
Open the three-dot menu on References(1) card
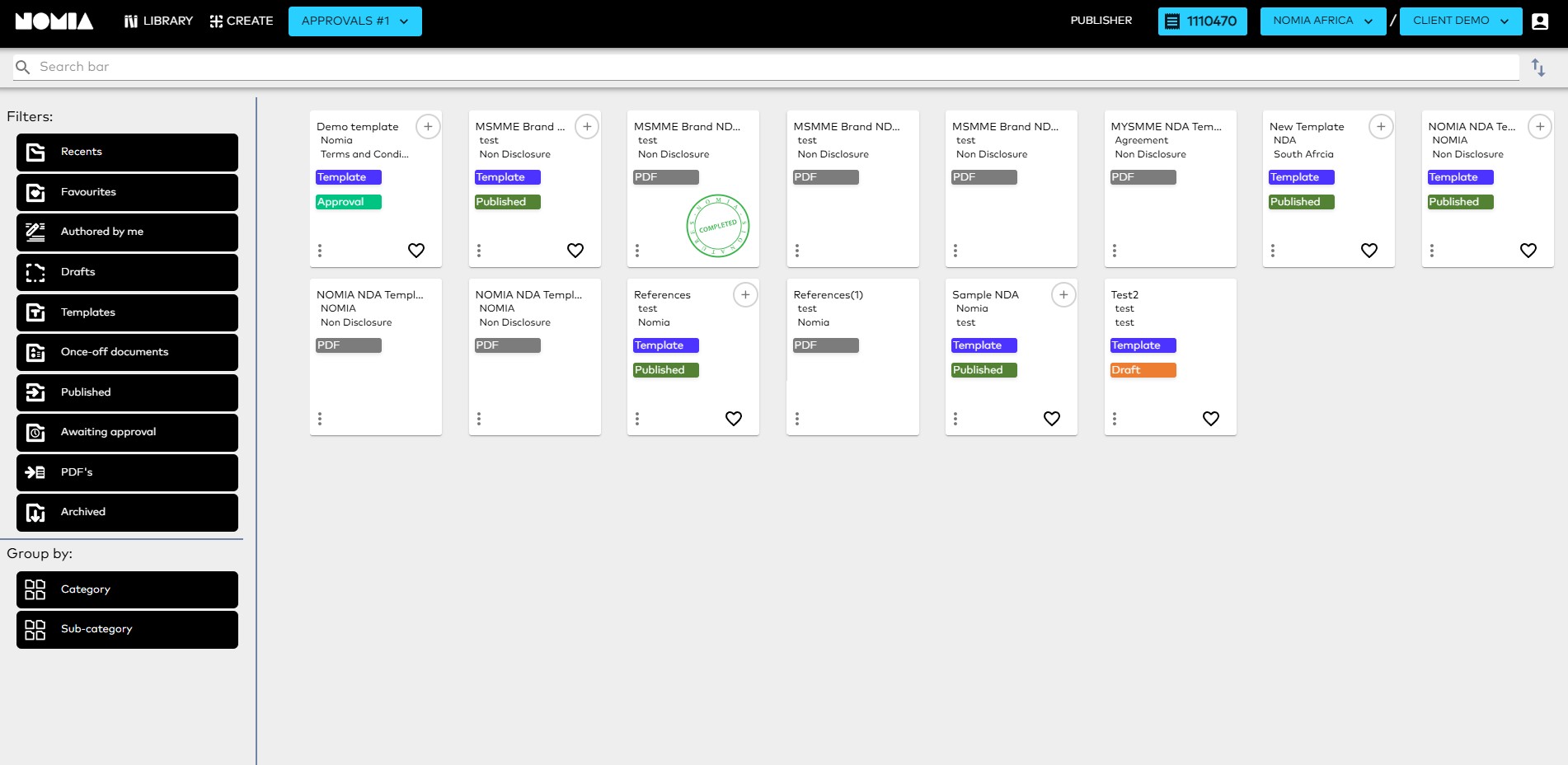[797, 419]
